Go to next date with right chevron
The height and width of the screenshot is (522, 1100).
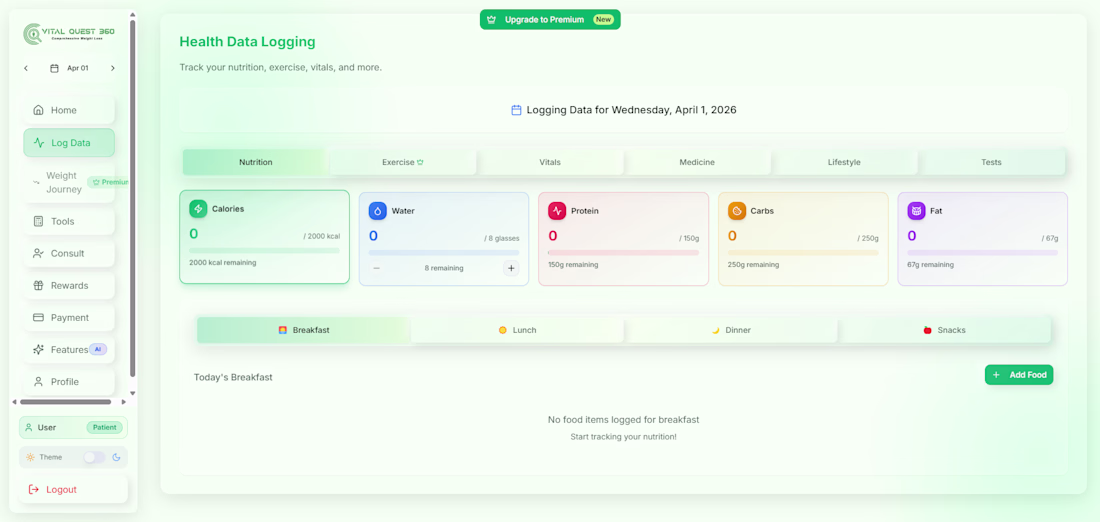click(x=113, y=68)
